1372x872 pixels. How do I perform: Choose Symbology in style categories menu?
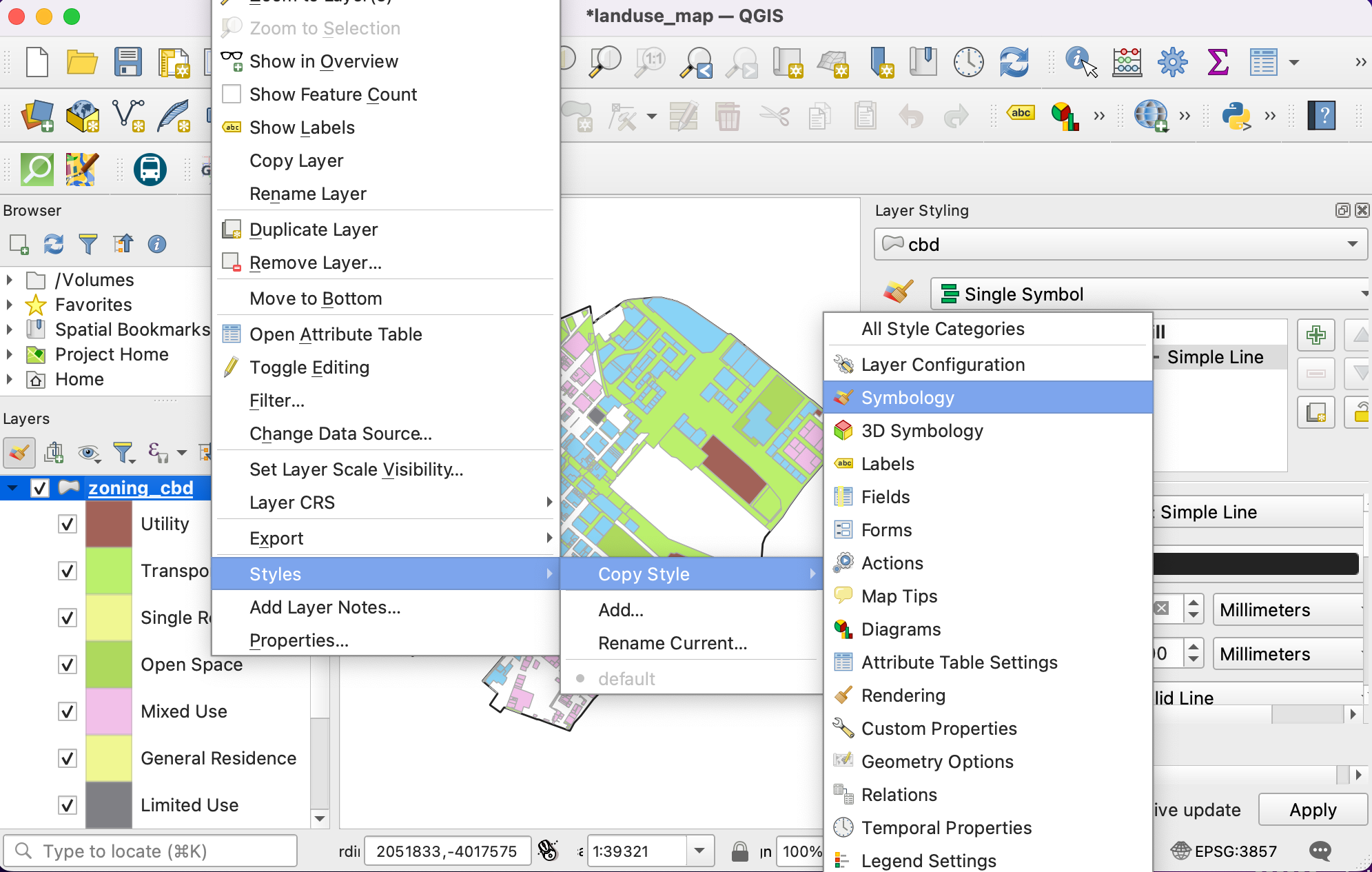point(908,398)
